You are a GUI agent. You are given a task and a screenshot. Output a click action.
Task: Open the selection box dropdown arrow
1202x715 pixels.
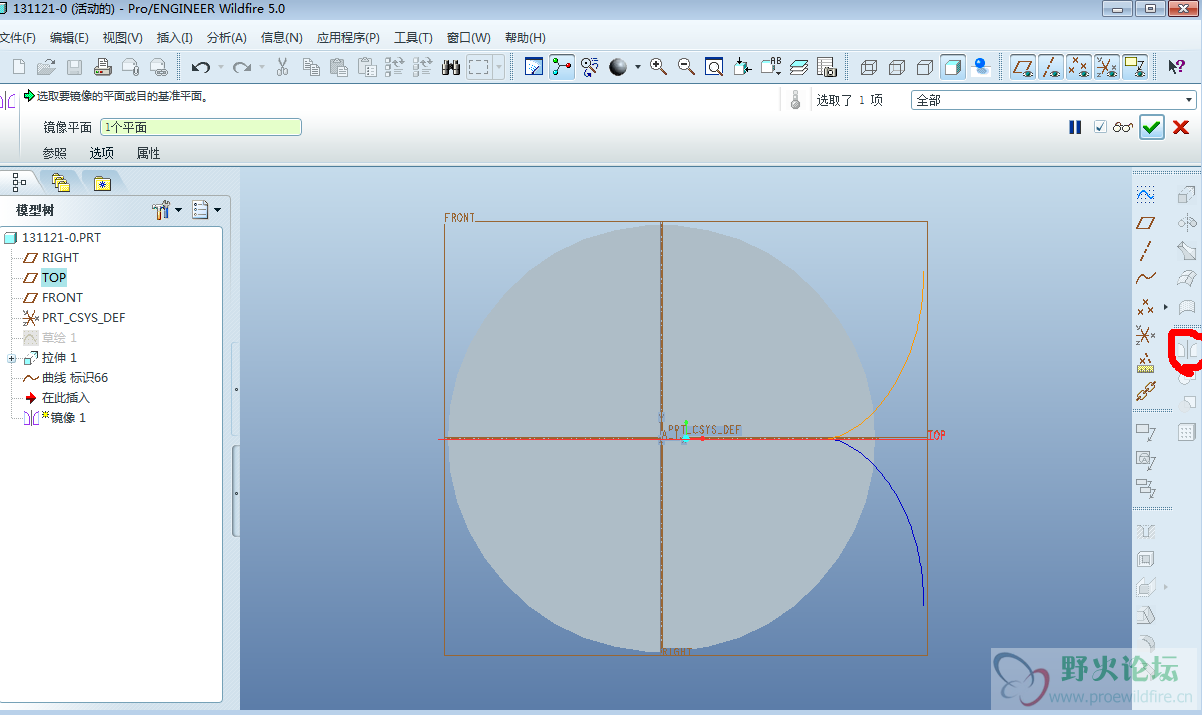click(x=499, y=67)
